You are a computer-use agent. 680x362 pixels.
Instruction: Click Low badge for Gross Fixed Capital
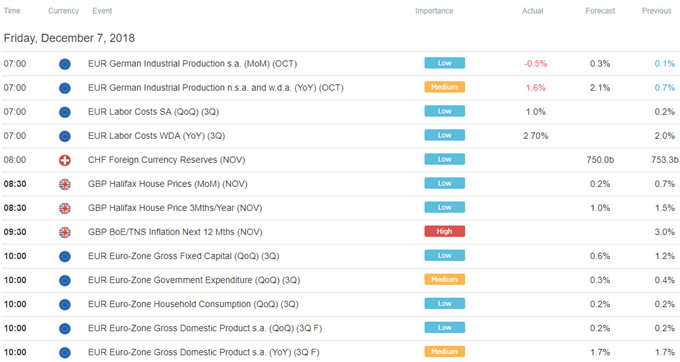coord(445,255)
